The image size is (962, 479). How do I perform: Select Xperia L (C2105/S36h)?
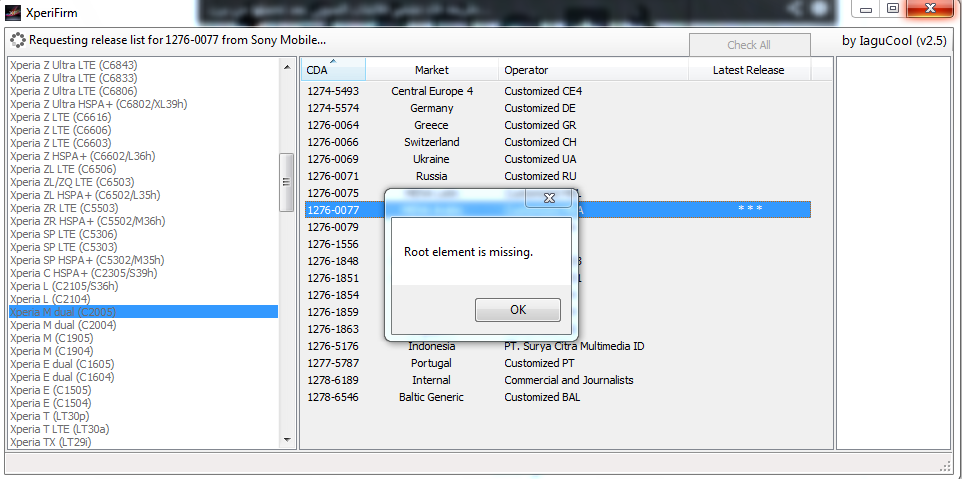(x=144, y=286)
